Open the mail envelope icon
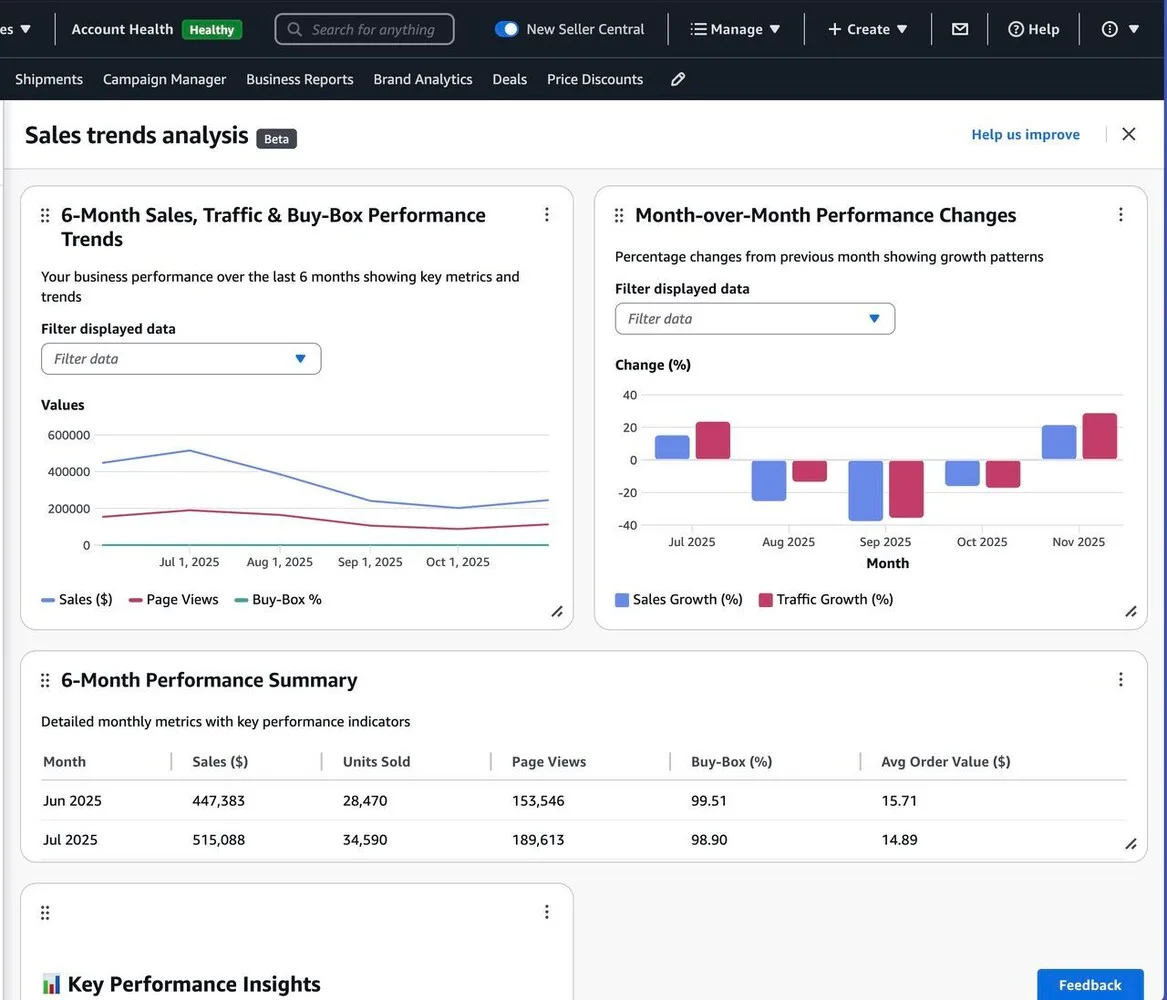This screenshot has height=1000, width=1167. click(960, 29)
